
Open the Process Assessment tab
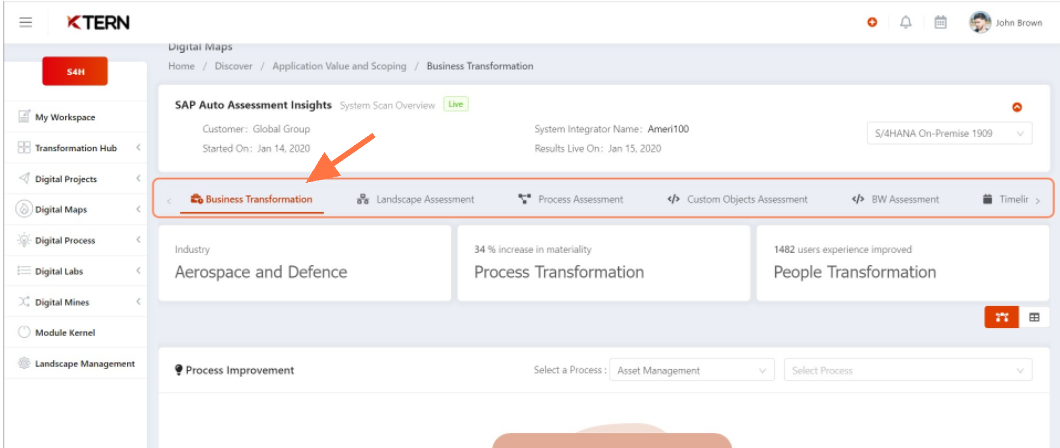(x=571, y=199)
